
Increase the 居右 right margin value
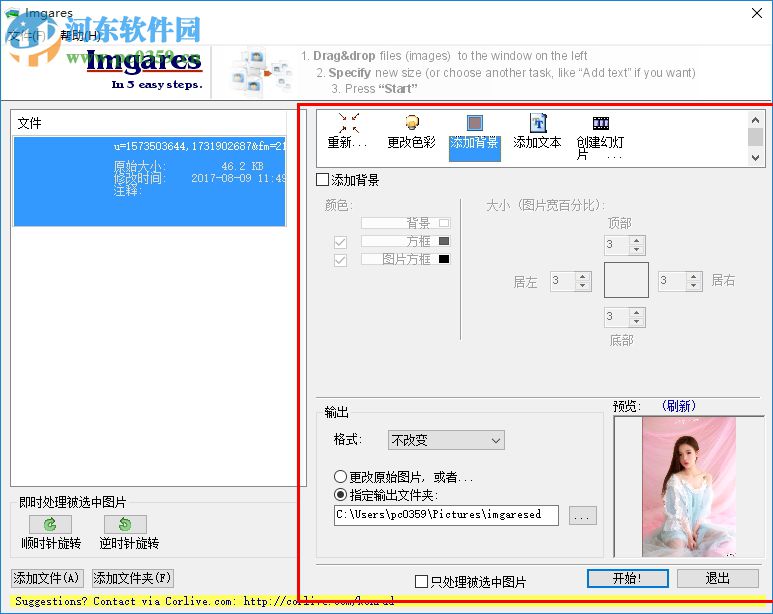[694, 277]
